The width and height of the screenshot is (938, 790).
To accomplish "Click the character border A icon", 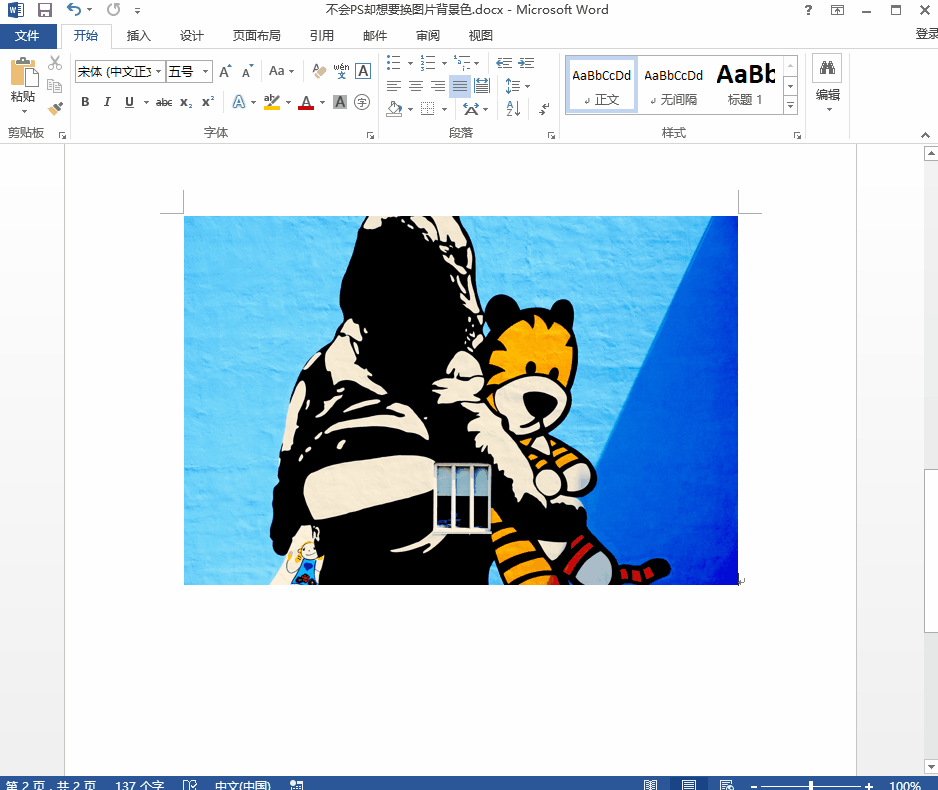I will pyautogui.click(x=363, y=72).
